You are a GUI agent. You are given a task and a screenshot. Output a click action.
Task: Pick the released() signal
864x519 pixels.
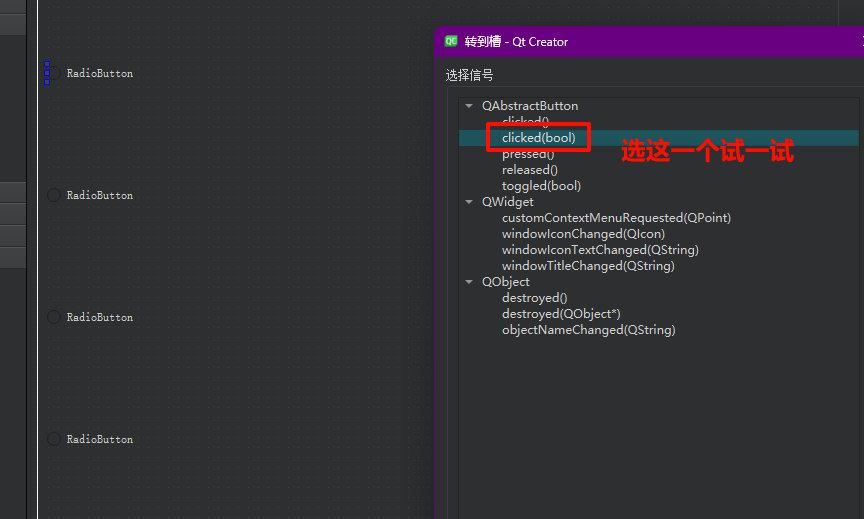tap(529, 170)
